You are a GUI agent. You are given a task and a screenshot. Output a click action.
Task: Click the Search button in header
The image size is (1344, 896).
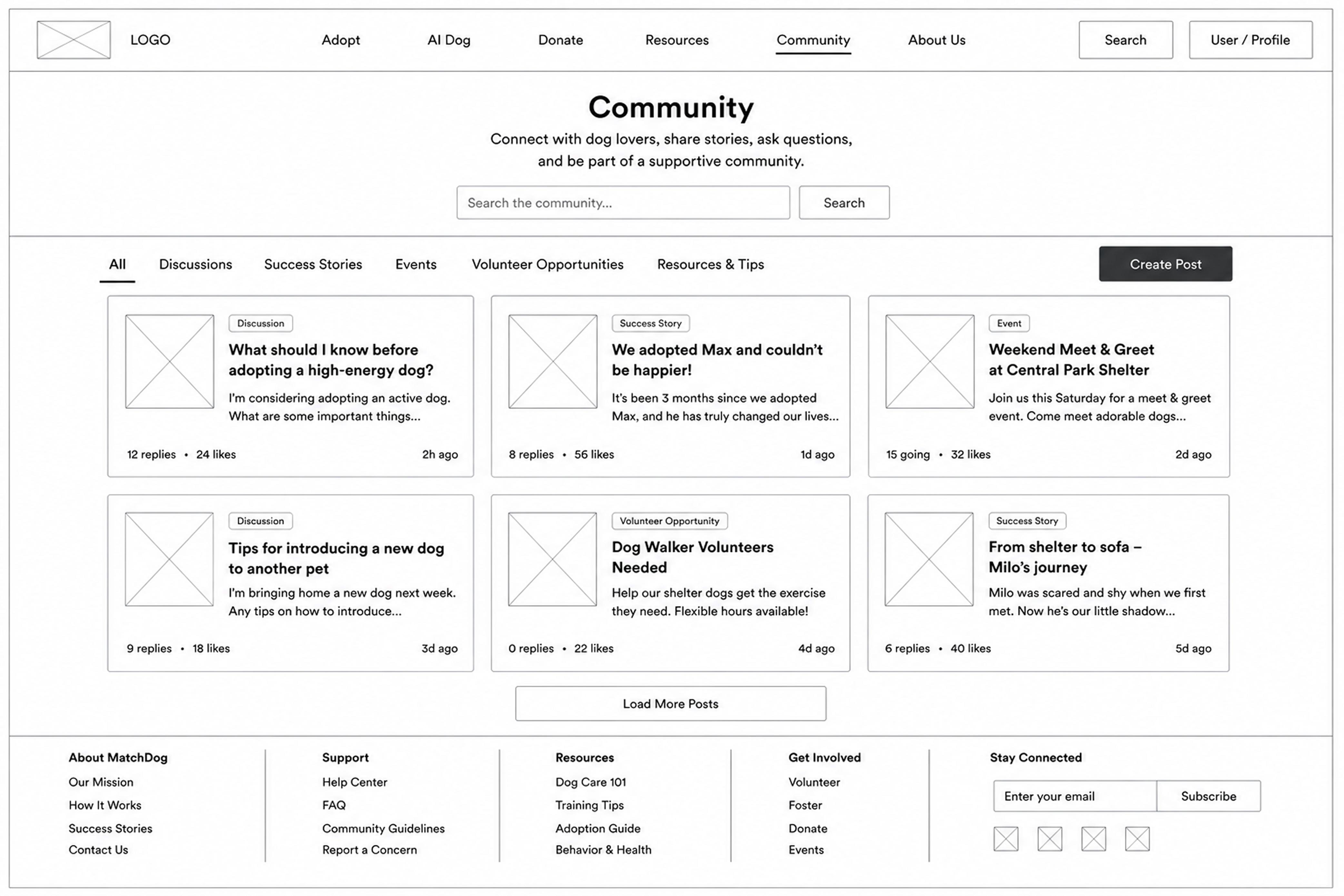pyautogui.click(x=1126, y=40)
